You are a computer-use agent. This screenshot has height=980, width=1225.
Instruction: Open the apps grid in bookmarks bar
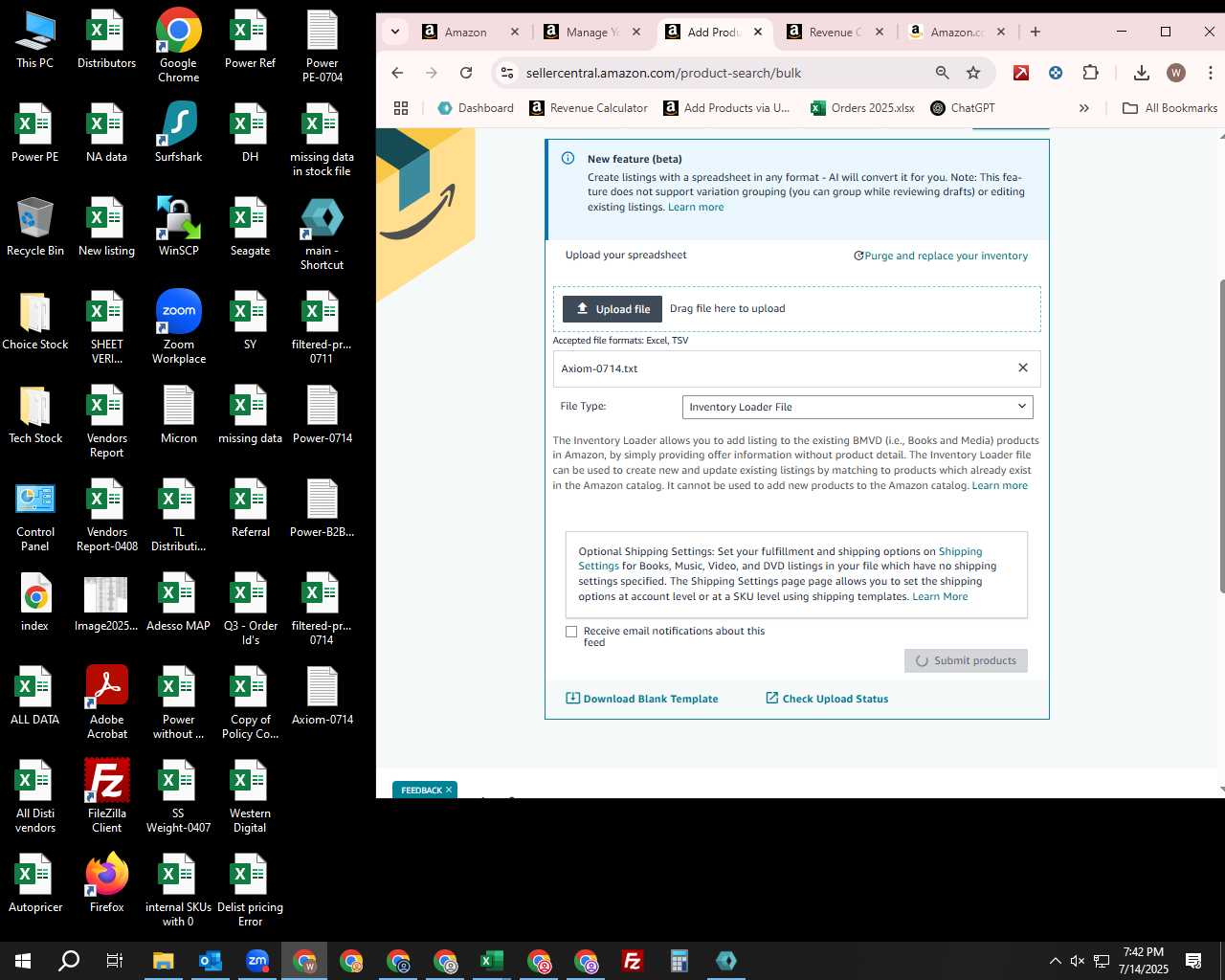[401, 108]
